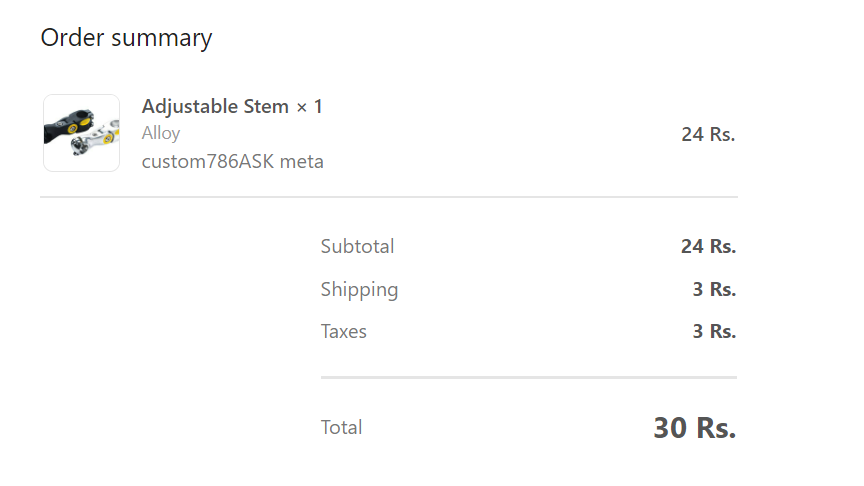Click the divider line above Total
The height and width of the screenshot is (486, 864).
point(529,377)
